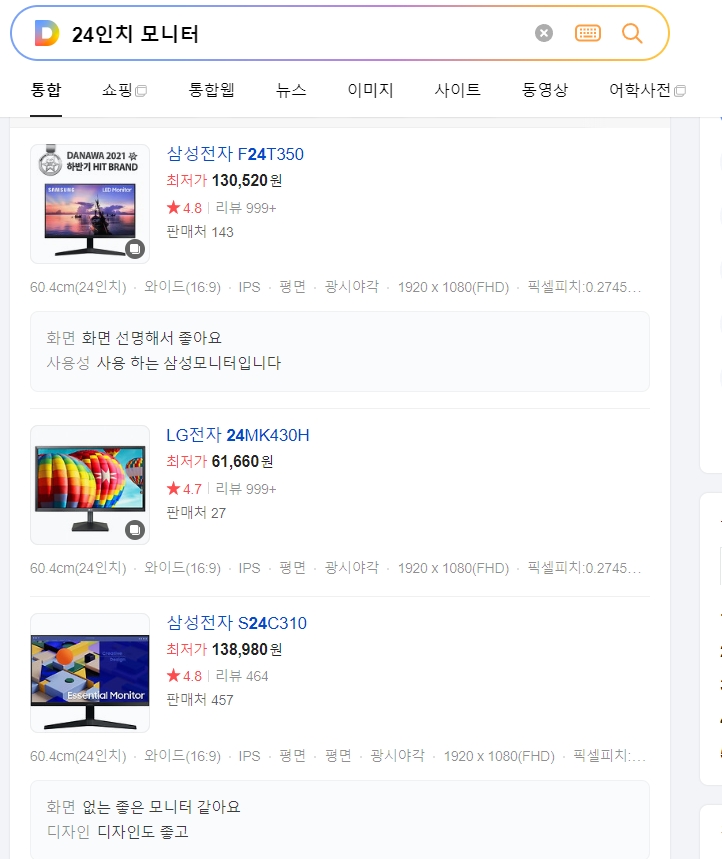Click the 리뷰 999+ of 24MK430H

pos(245,489)
